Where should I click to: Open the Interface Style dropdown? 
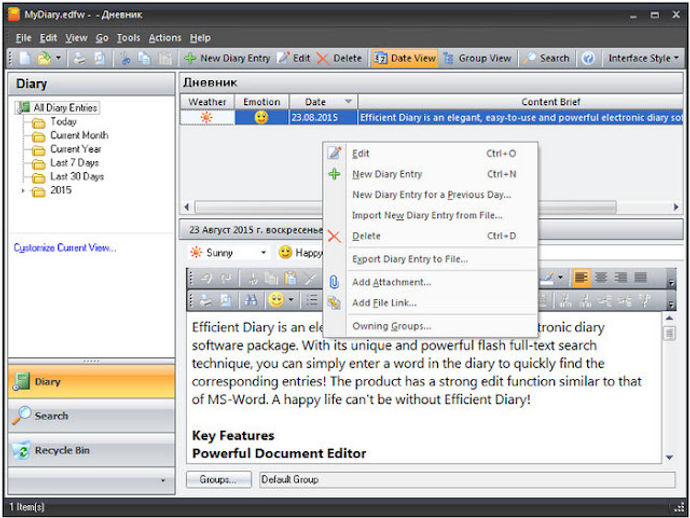point(643,58)
